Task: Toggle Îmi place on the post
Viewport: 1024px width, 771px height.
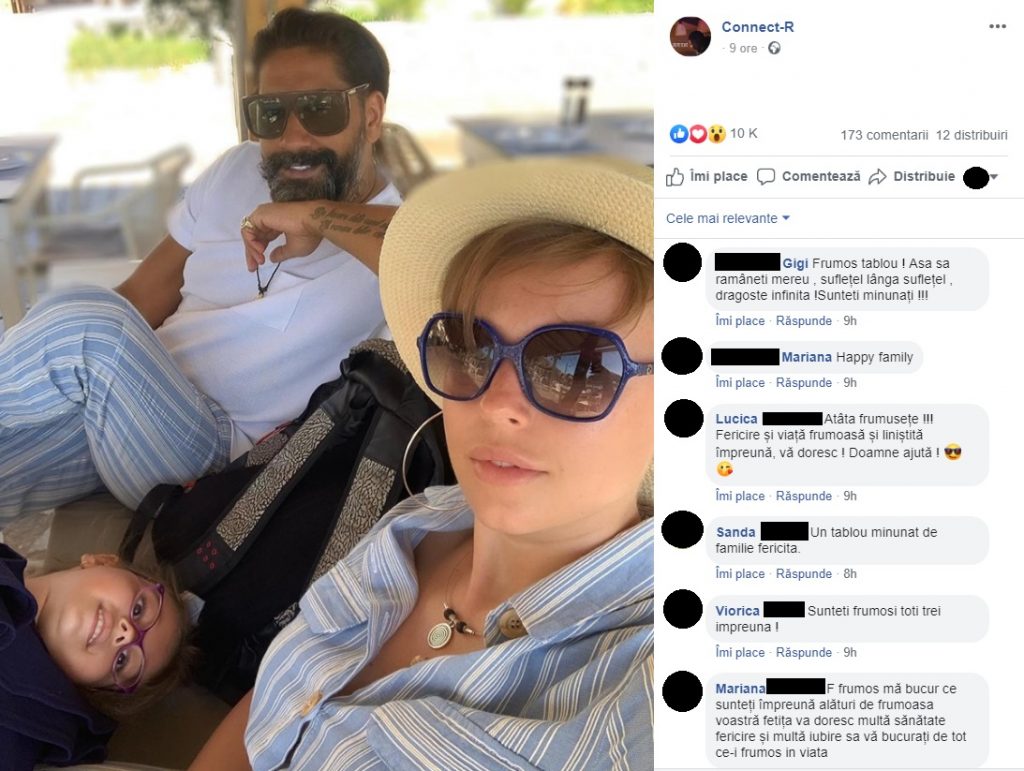Action: click(x=707, y=177)
